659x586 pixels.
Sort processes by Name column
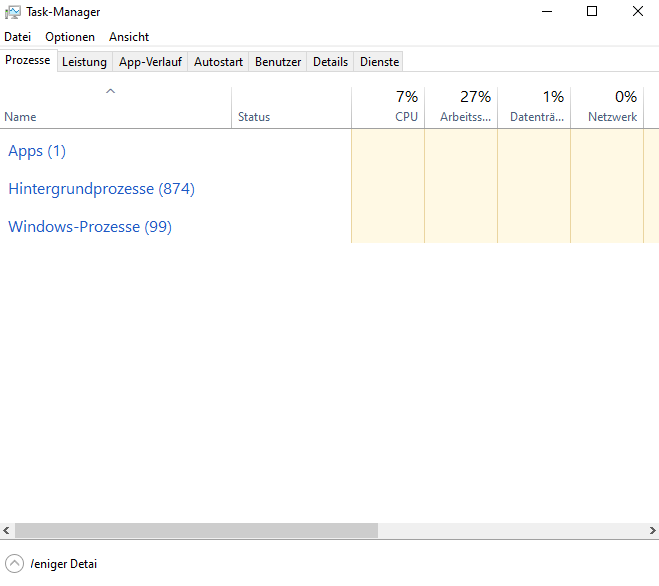coord(116,107)
